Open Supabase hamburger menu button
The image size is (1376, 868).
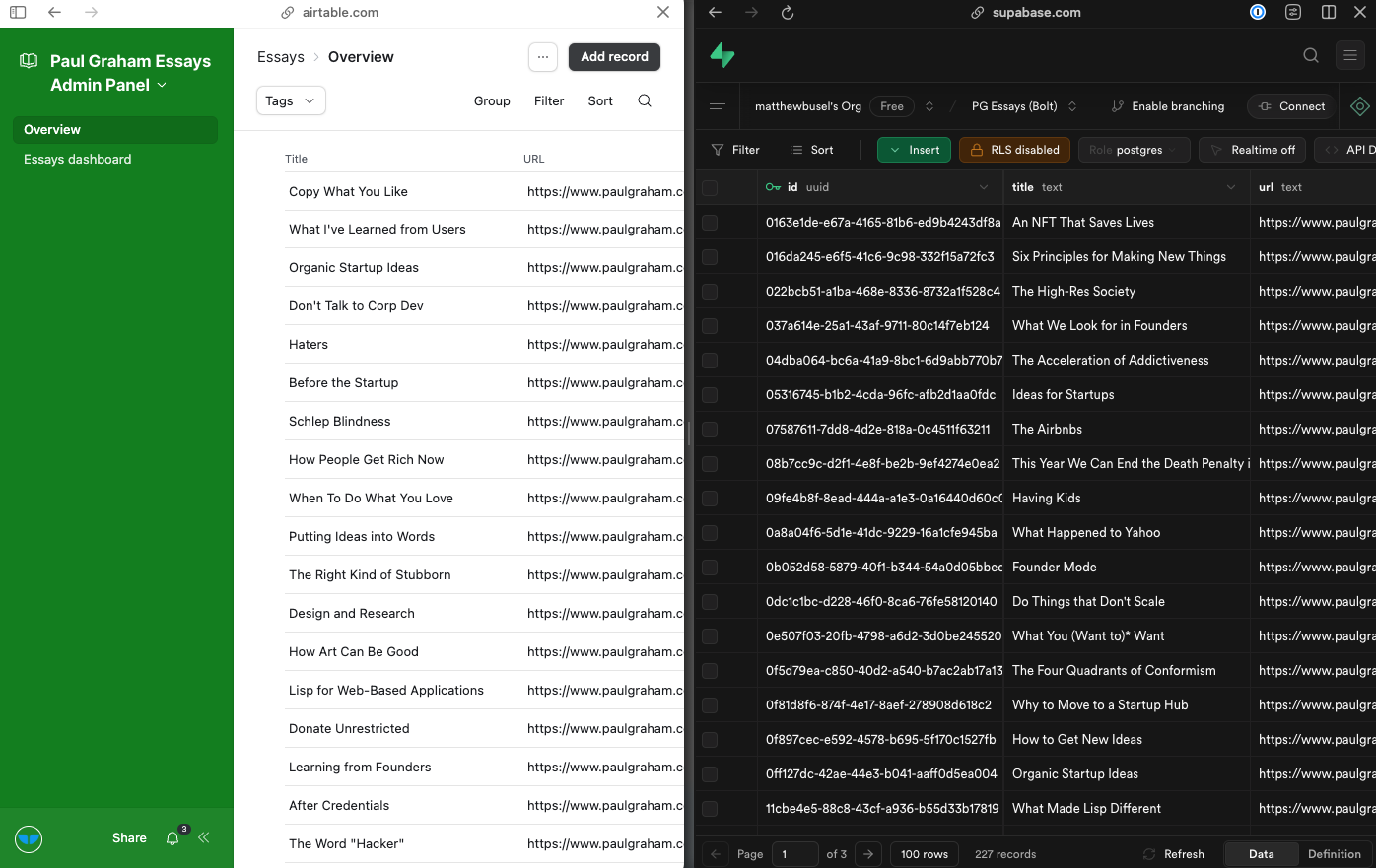tap(1350, 55)
